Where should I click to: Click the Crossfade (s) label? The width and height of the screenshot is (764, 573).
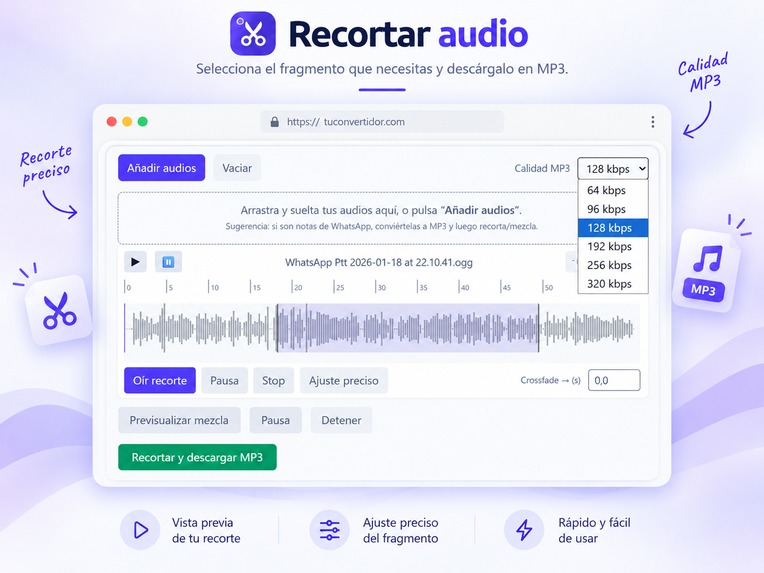[551, 381]
